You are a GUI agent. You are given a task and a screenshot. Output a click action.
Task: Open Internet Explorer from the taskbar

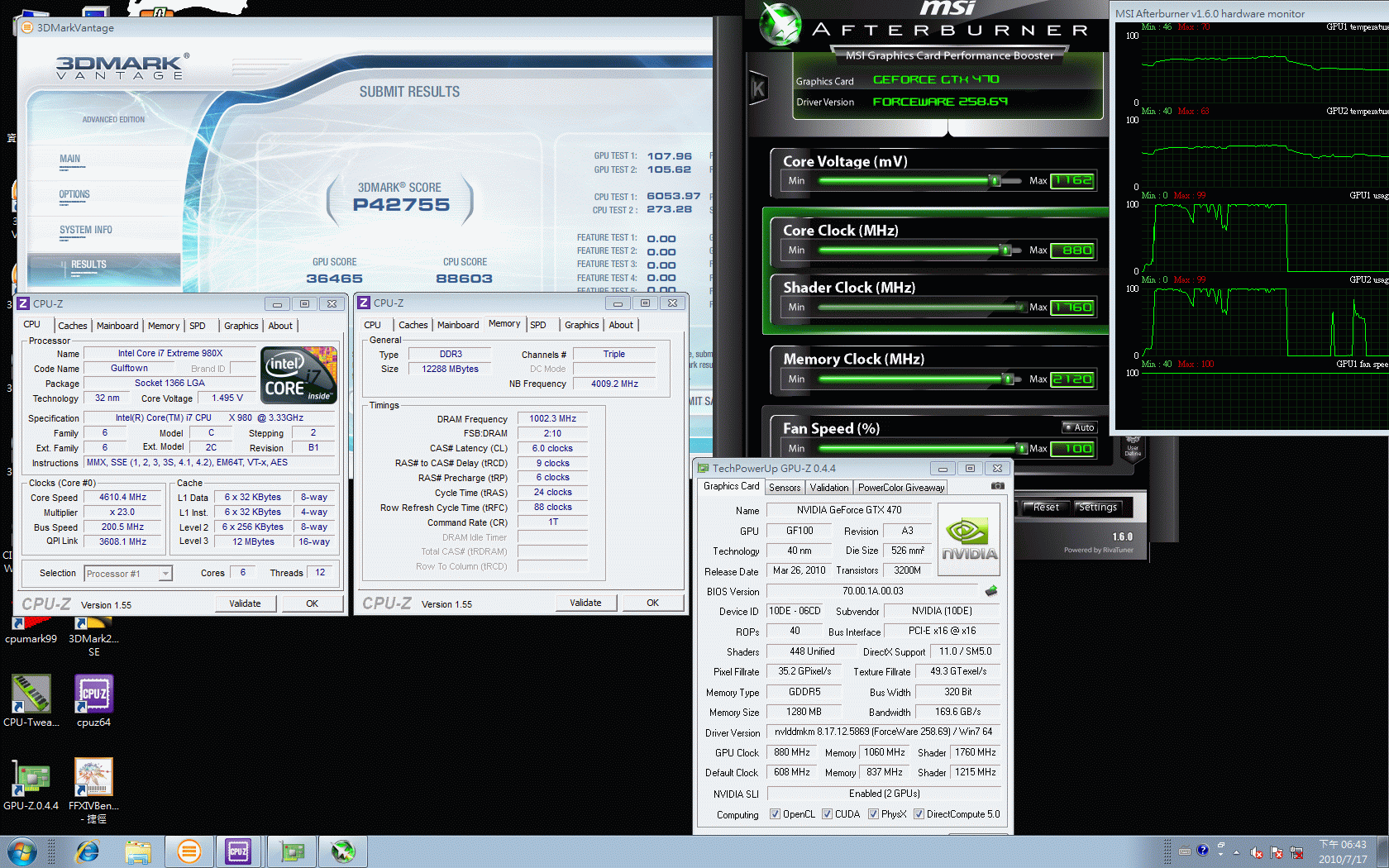click(87, 851)
